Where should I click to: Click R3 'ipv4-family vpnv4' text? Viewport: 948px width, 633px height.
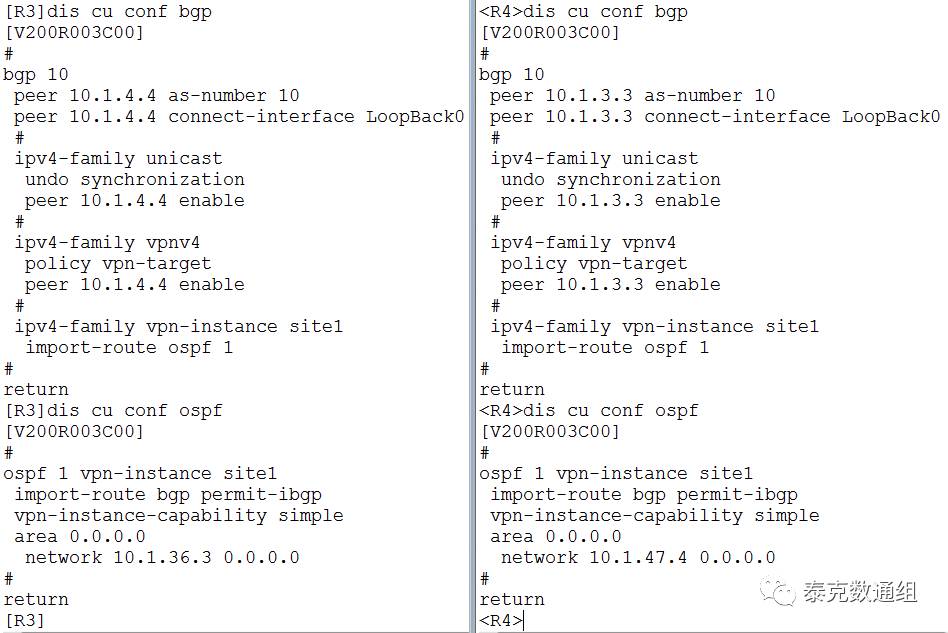pos(107,242)
